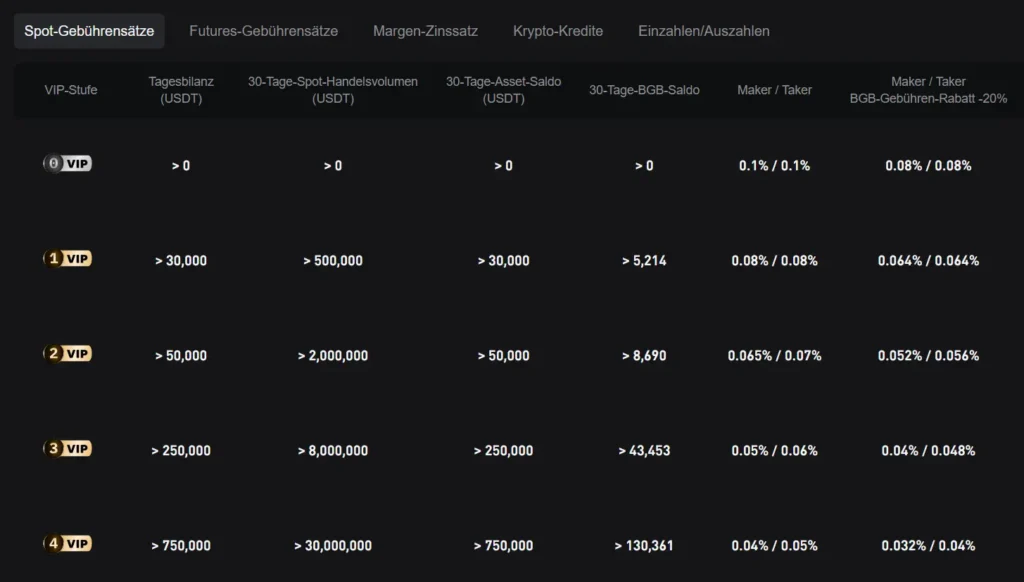Go to the Krypto-Kredite tab

point(558,31)
